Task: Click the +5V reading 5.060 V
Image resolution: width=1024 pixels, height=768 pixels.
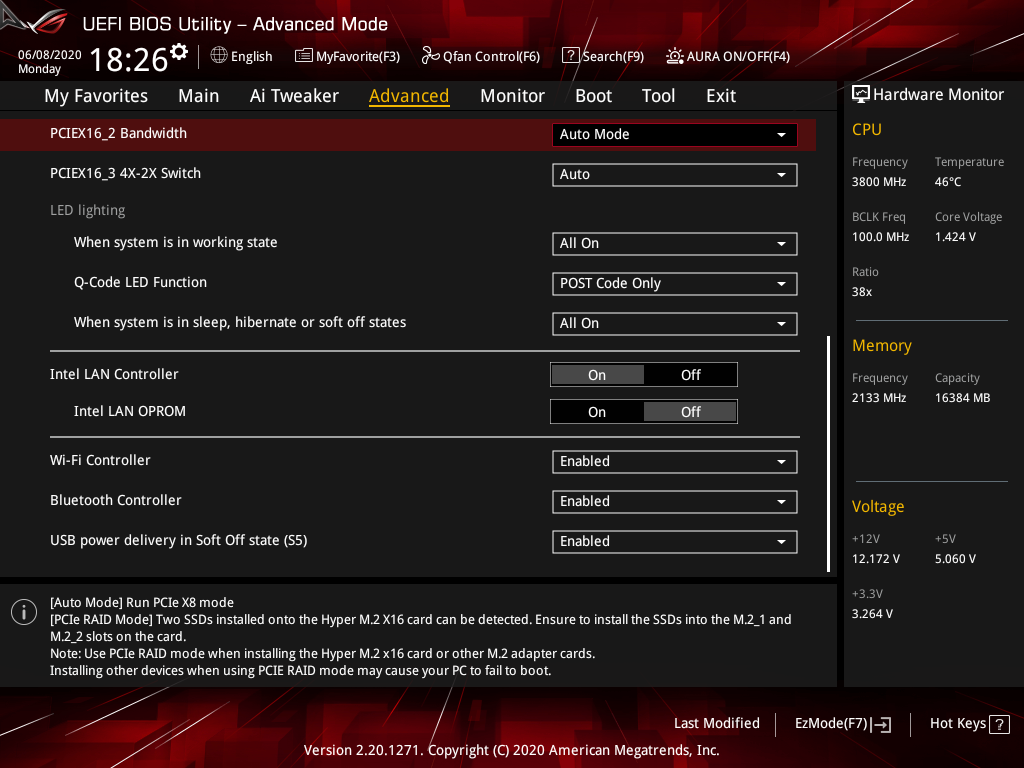Action: point(955,559)
